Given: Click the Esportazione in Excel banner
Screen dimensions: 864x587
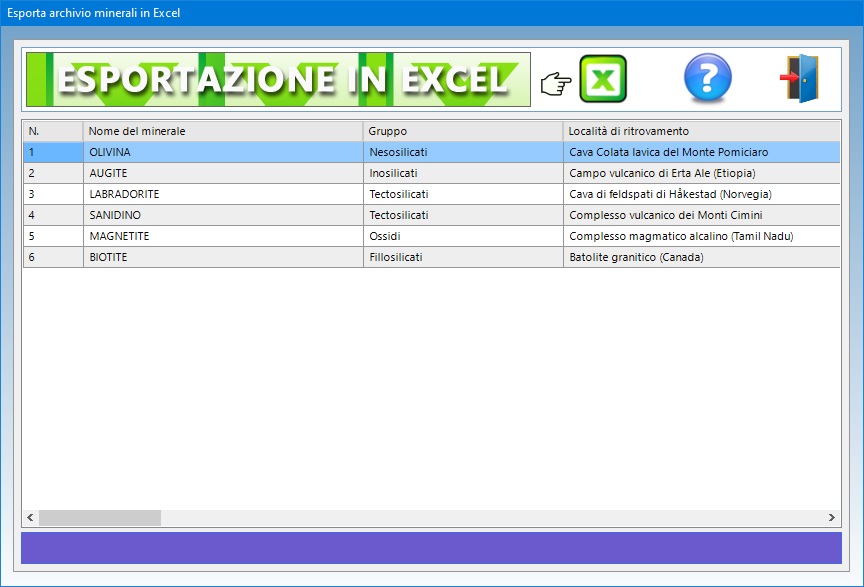Looking at the screenshot, I should coord(278,80).
